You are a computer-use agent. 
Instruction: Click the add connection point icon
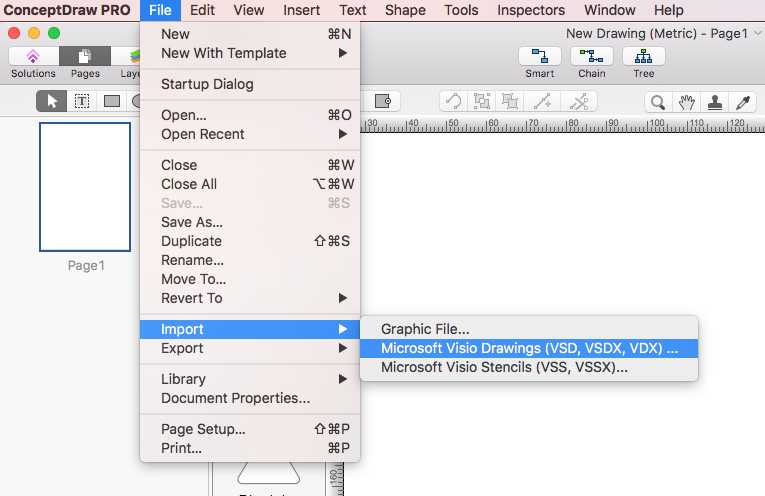click(542, 102)
